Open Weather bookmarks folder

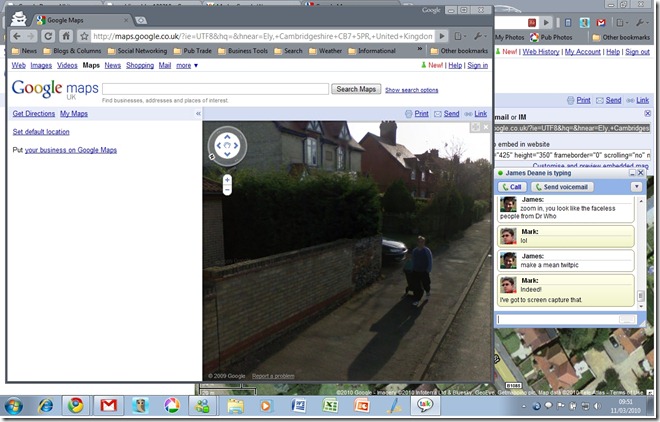coord(325,51)
